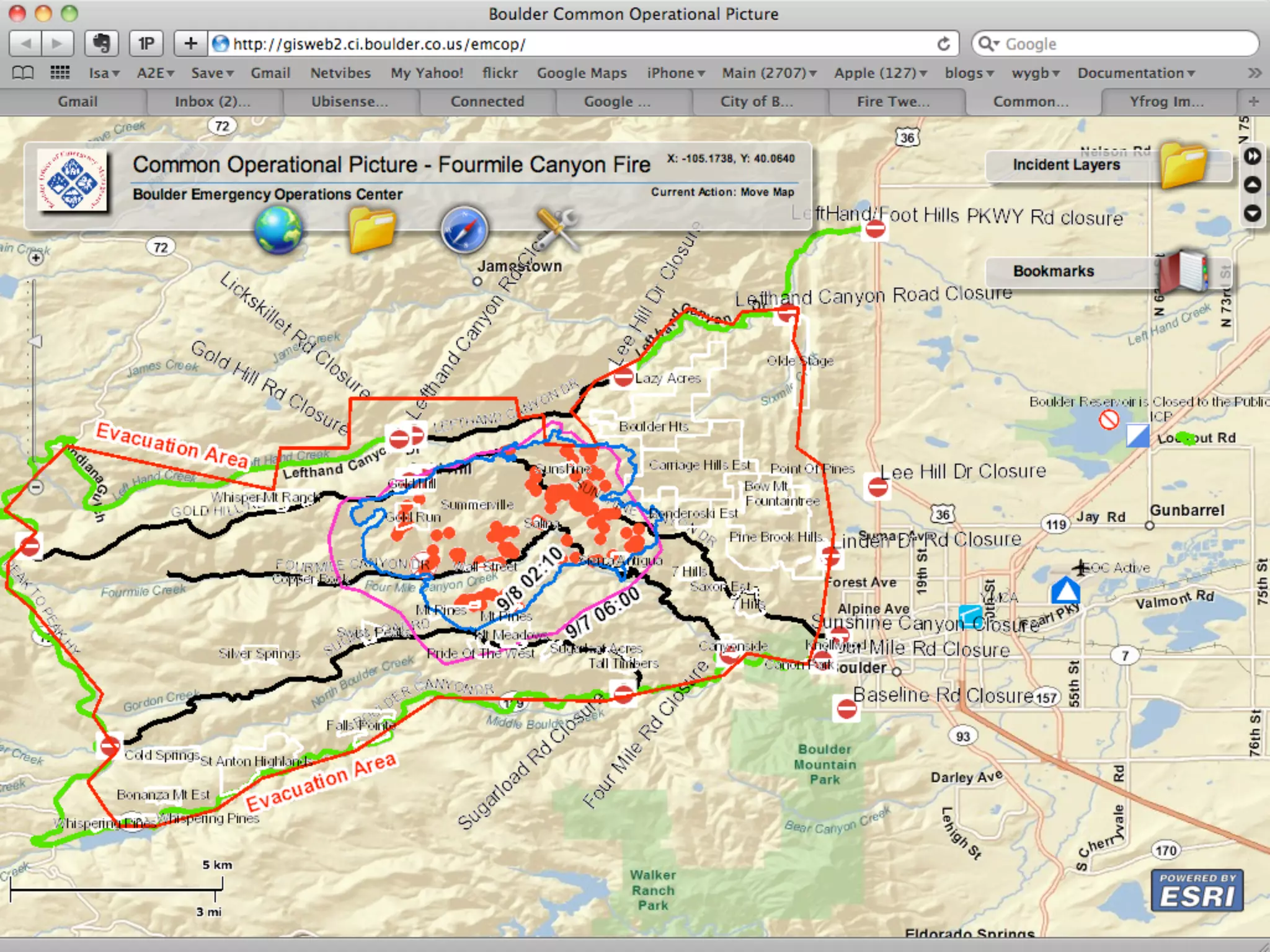Expand the iPhone bookmarks dropdown
Screen dimensions: 1270x952
click(676, 73)
